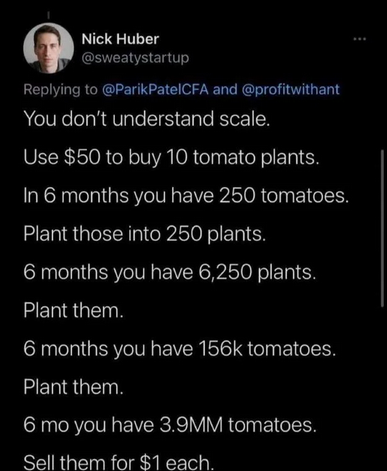
Task: Click the line 'Sell them for $1 each.'
Action: coord(118,463)
